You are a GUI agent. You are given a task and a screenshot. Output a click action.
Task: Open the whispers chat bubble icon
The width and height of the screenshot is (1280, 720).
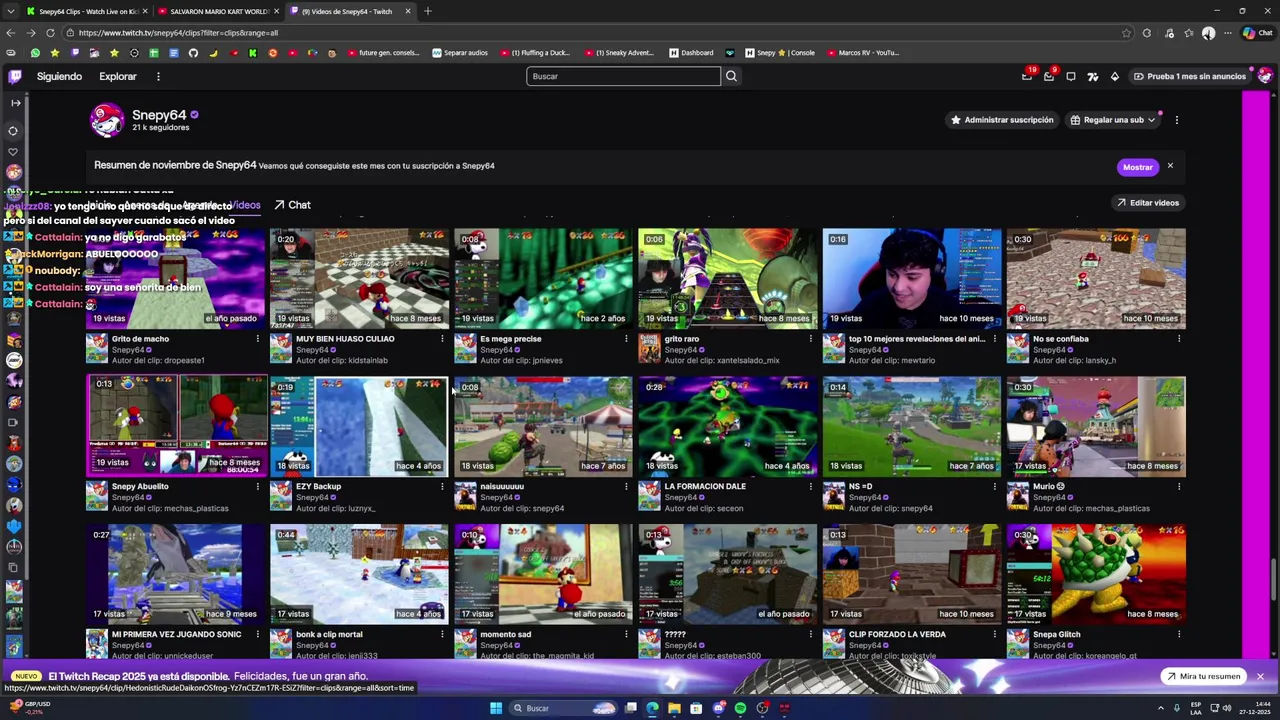[1071, 76]
